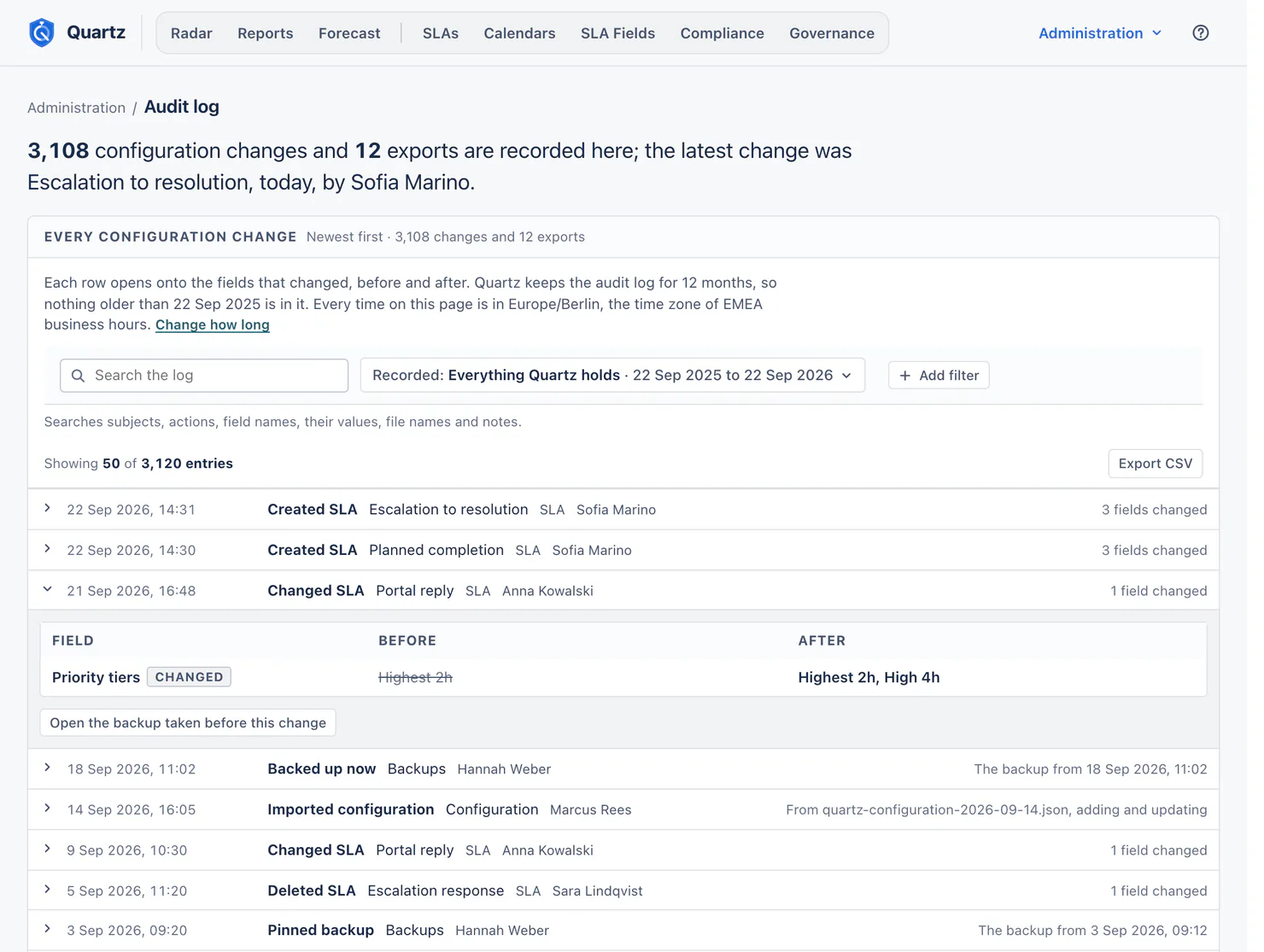Click 'Backed up now' action text
The width and height of the screenshot is (1264, 952).
pos(322,769)
